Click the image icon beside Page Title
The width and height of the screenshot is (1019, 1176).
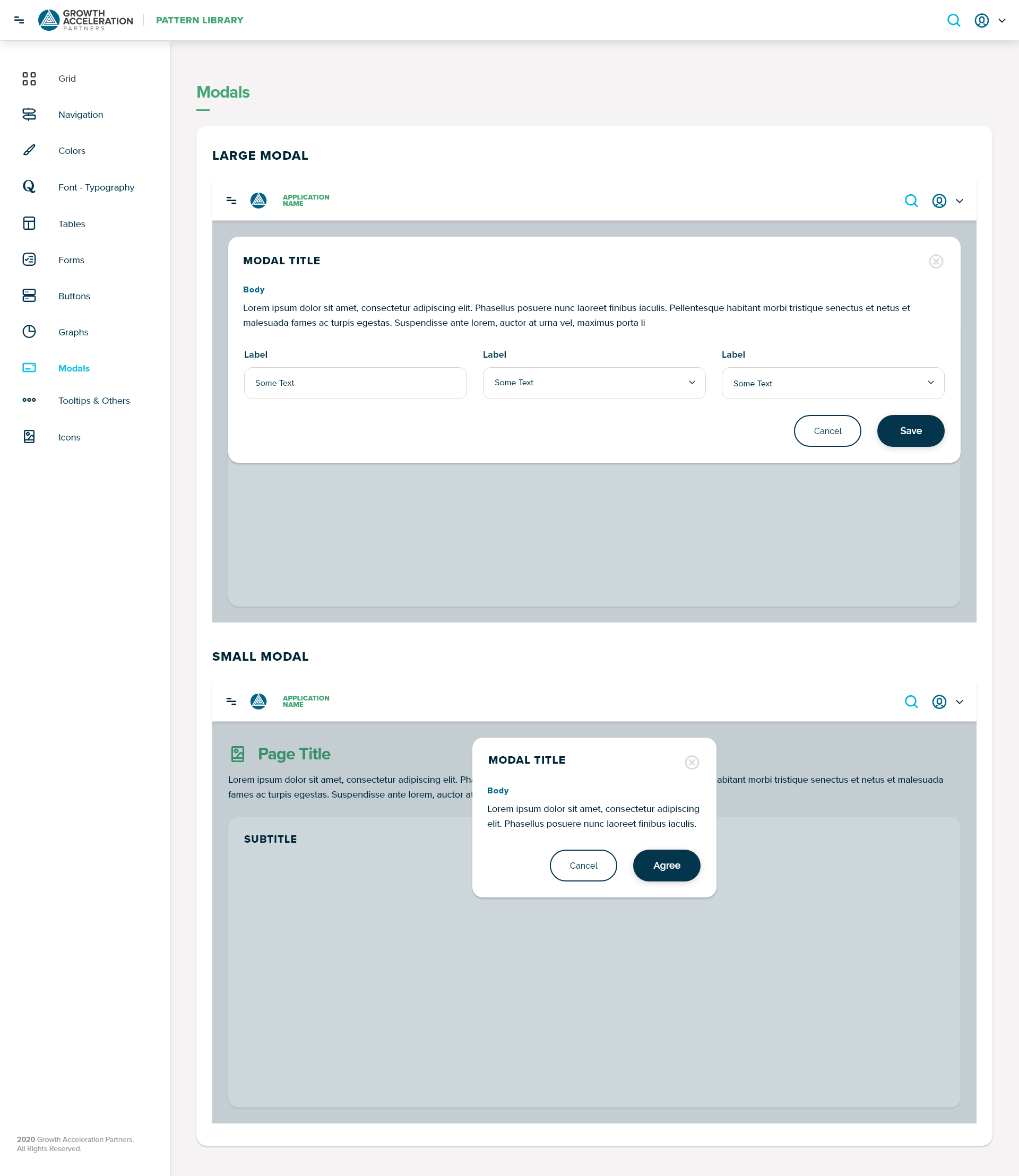pos(238,754)
